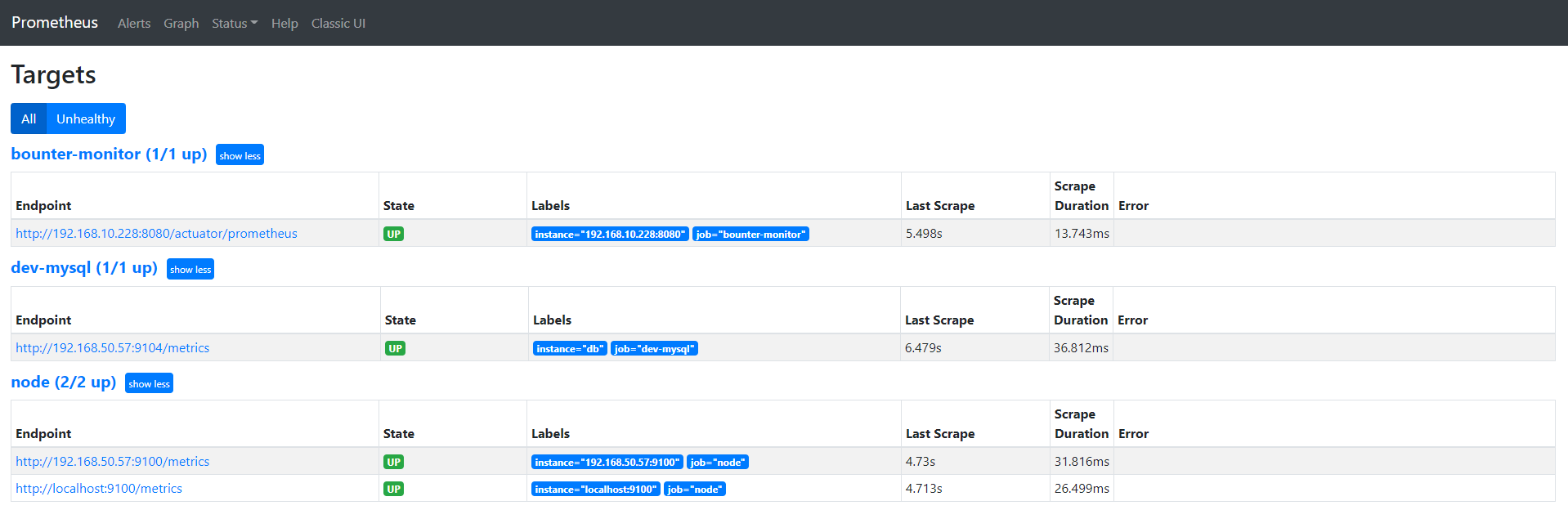Click the Help nav link
1568x510 pixels.
[x=284, y=24]
